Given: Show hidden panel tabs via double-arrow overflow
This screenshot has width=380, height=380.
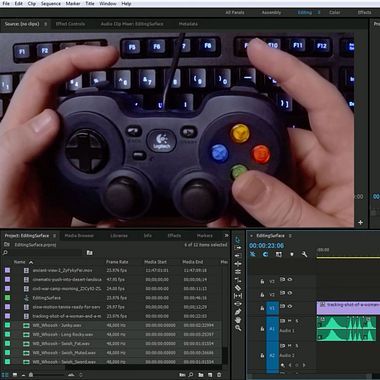Looking at the screenshot, I should 226,235.
